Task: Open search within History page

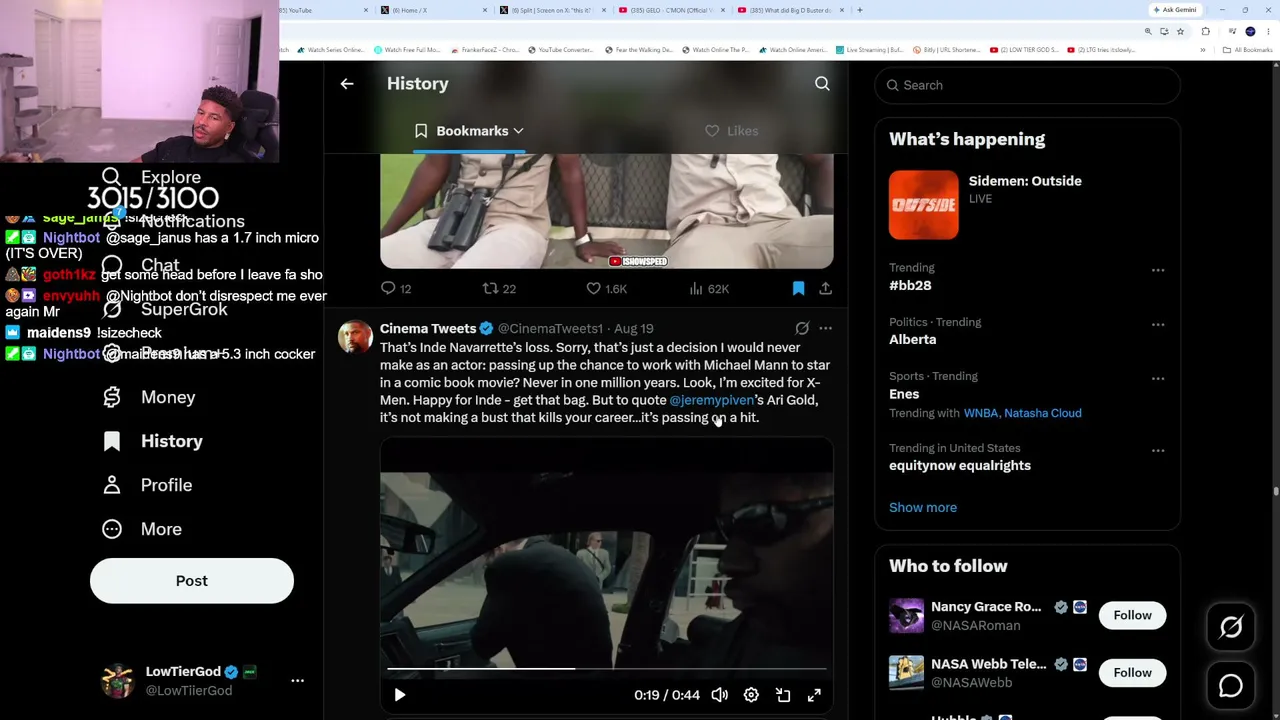Action: [x=822, y=84]
